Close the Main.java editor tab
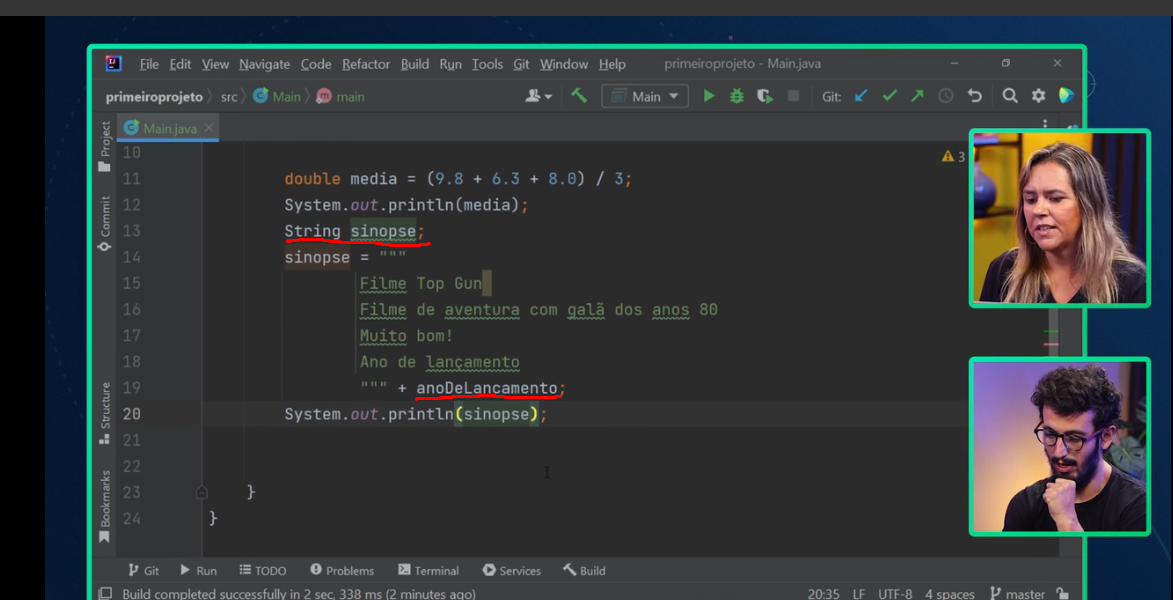Viewport: 1173px width, 600px height. click(209, 128)
